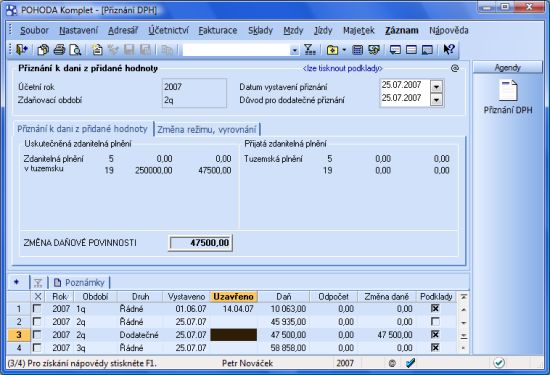Click the blue star icon above table
Screen dimensions: 550x375
point(16,282)
